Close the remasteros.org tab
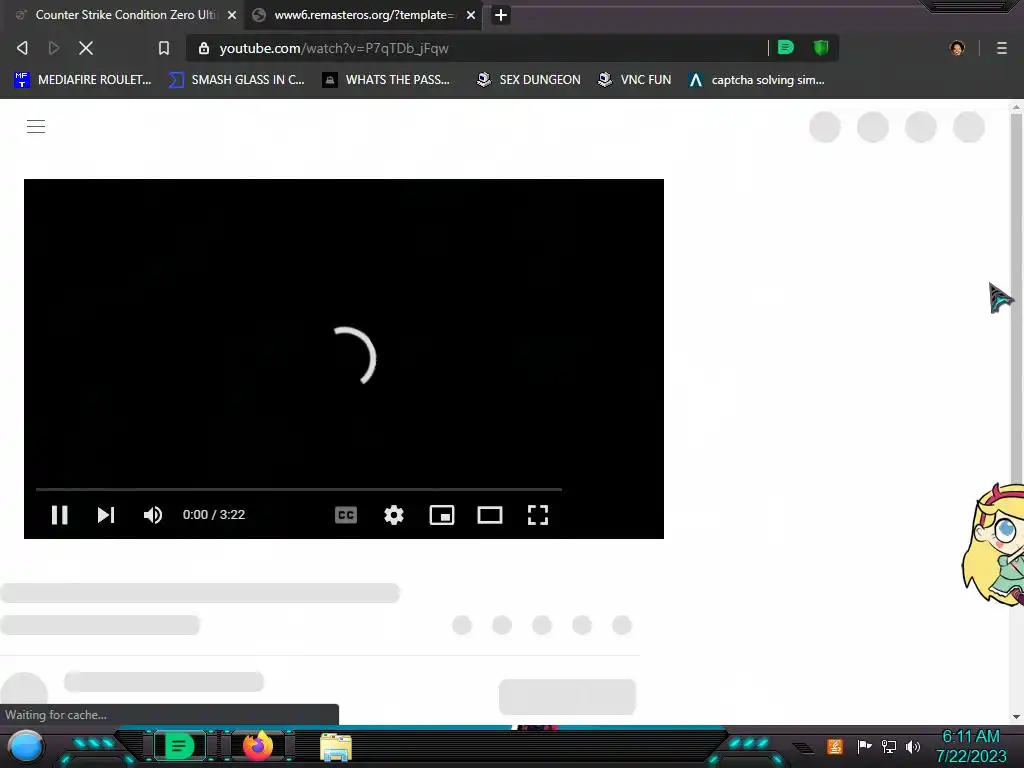This screenshot has height=768, width=1024. click(x=471, y=14)
